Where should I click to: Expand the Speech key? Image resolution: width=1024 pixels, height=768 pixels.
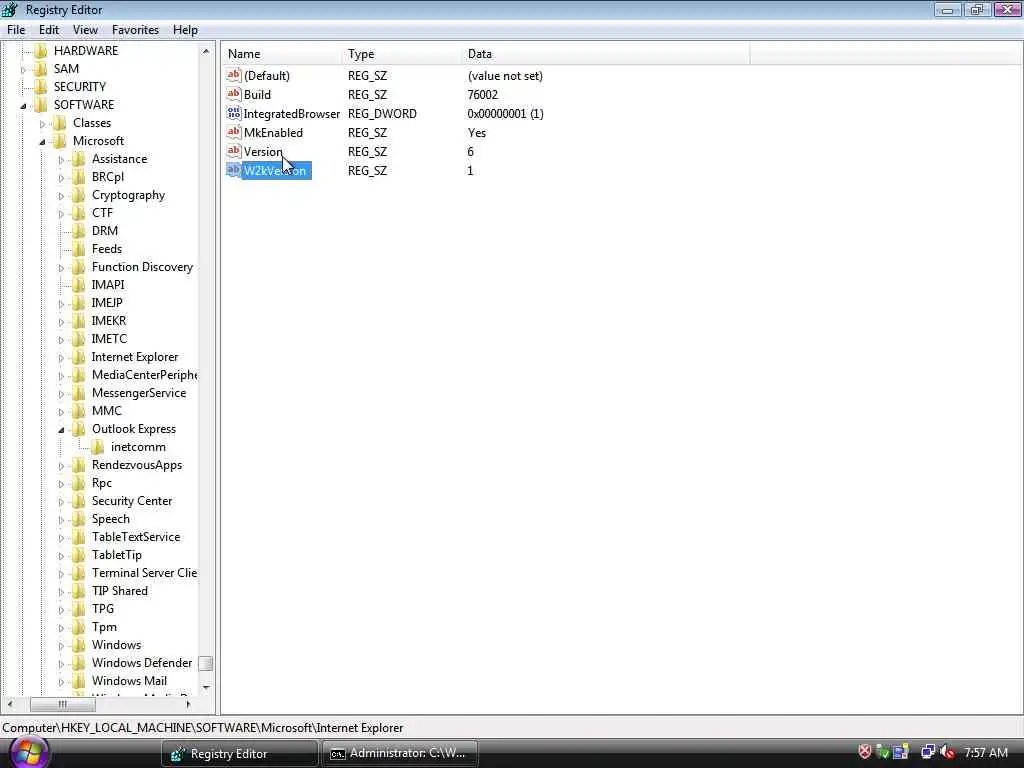[x=61, y=520]
